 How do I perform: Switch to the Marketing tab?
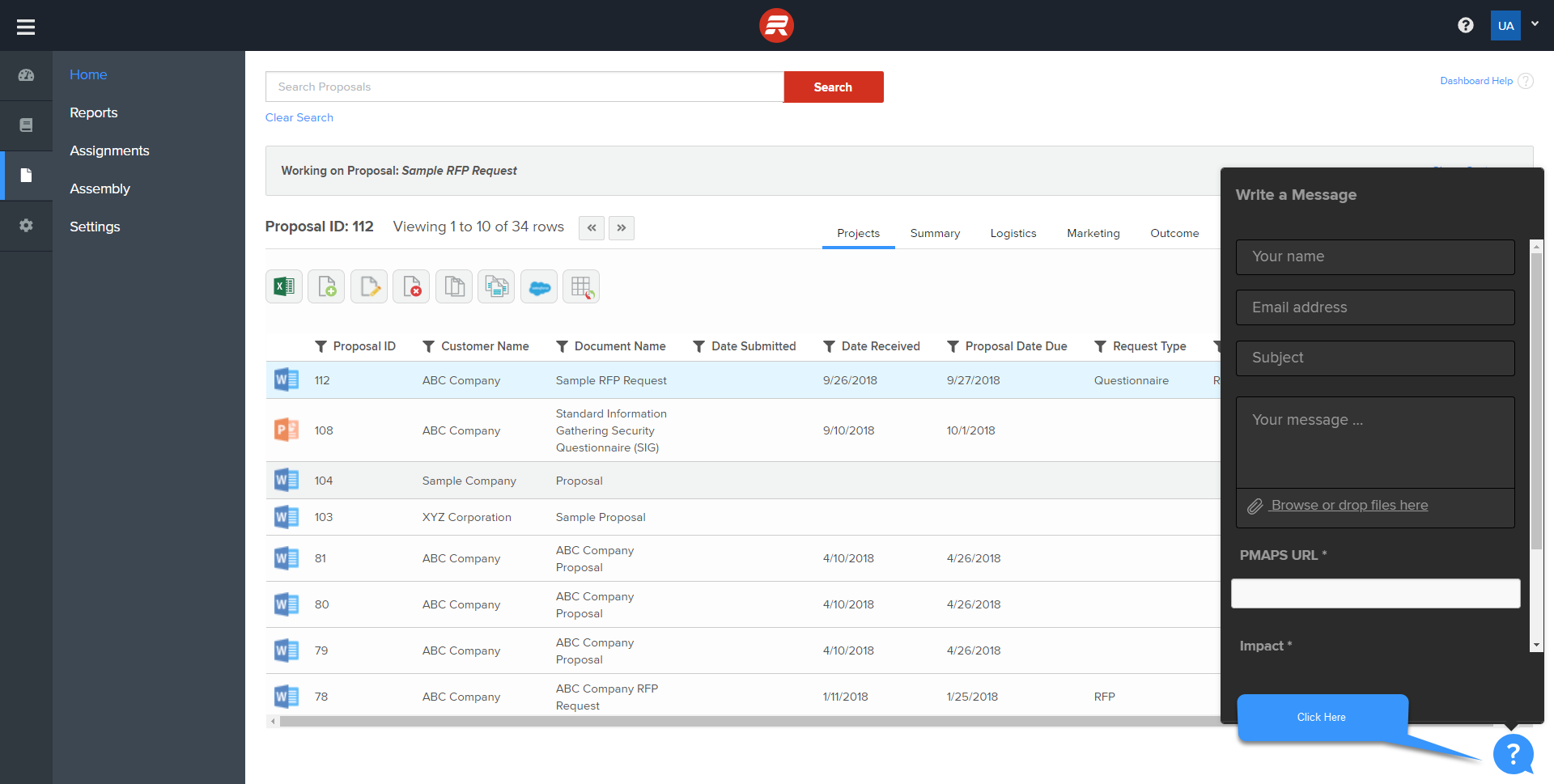coord(1093,233)
